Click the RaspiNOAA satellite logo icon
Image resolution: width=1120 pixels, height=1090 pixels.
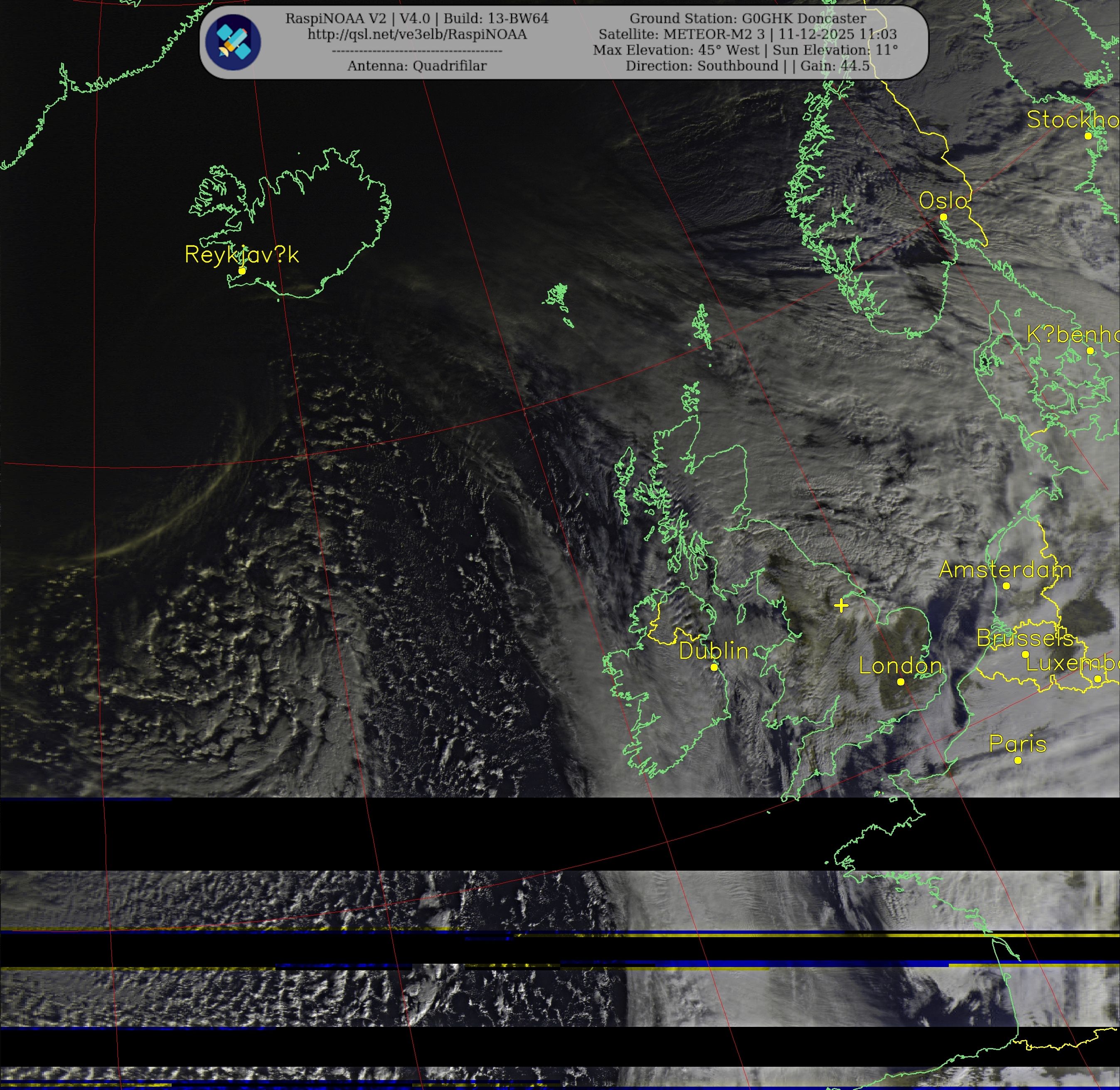pos(234,42)
